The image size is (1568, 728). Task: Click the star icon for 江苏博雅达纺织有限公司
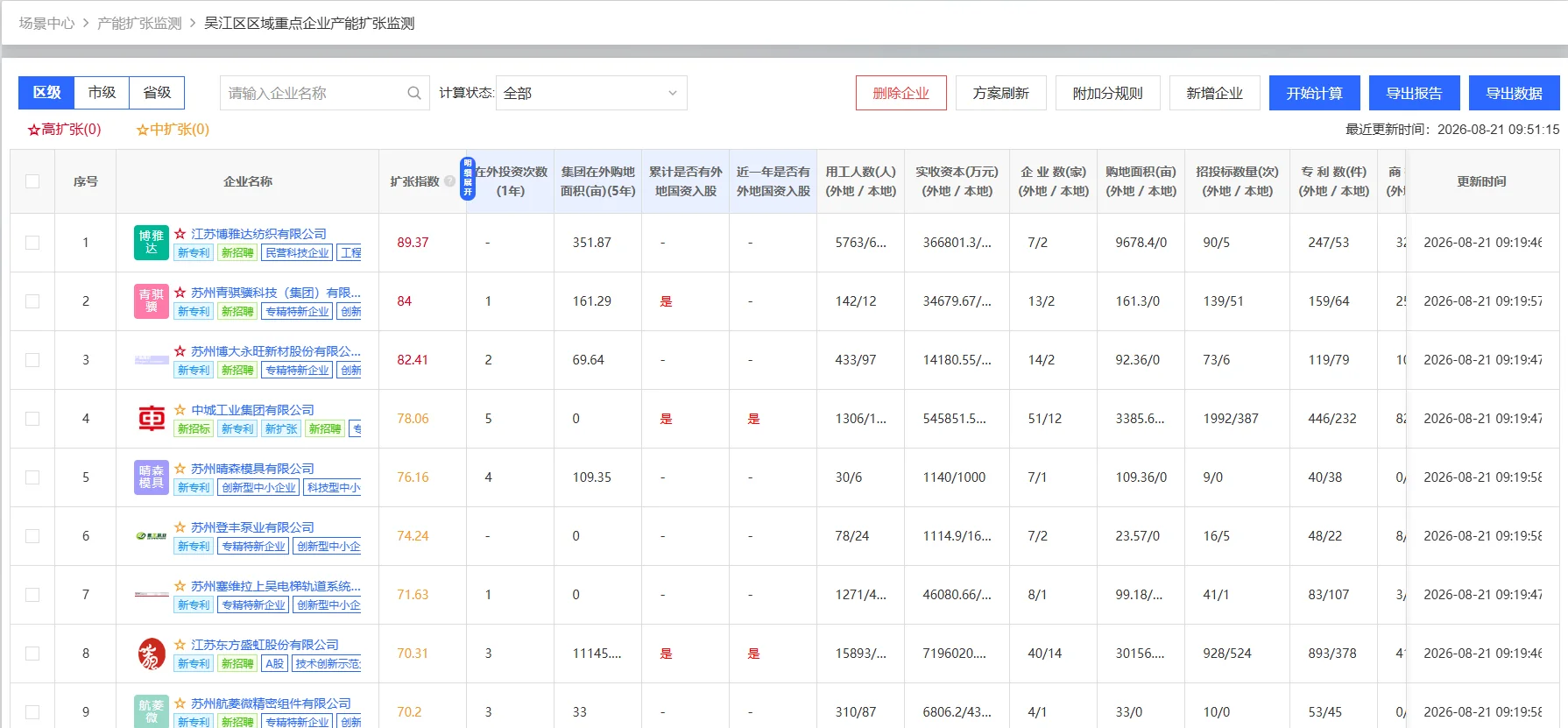tap(180, 234)
